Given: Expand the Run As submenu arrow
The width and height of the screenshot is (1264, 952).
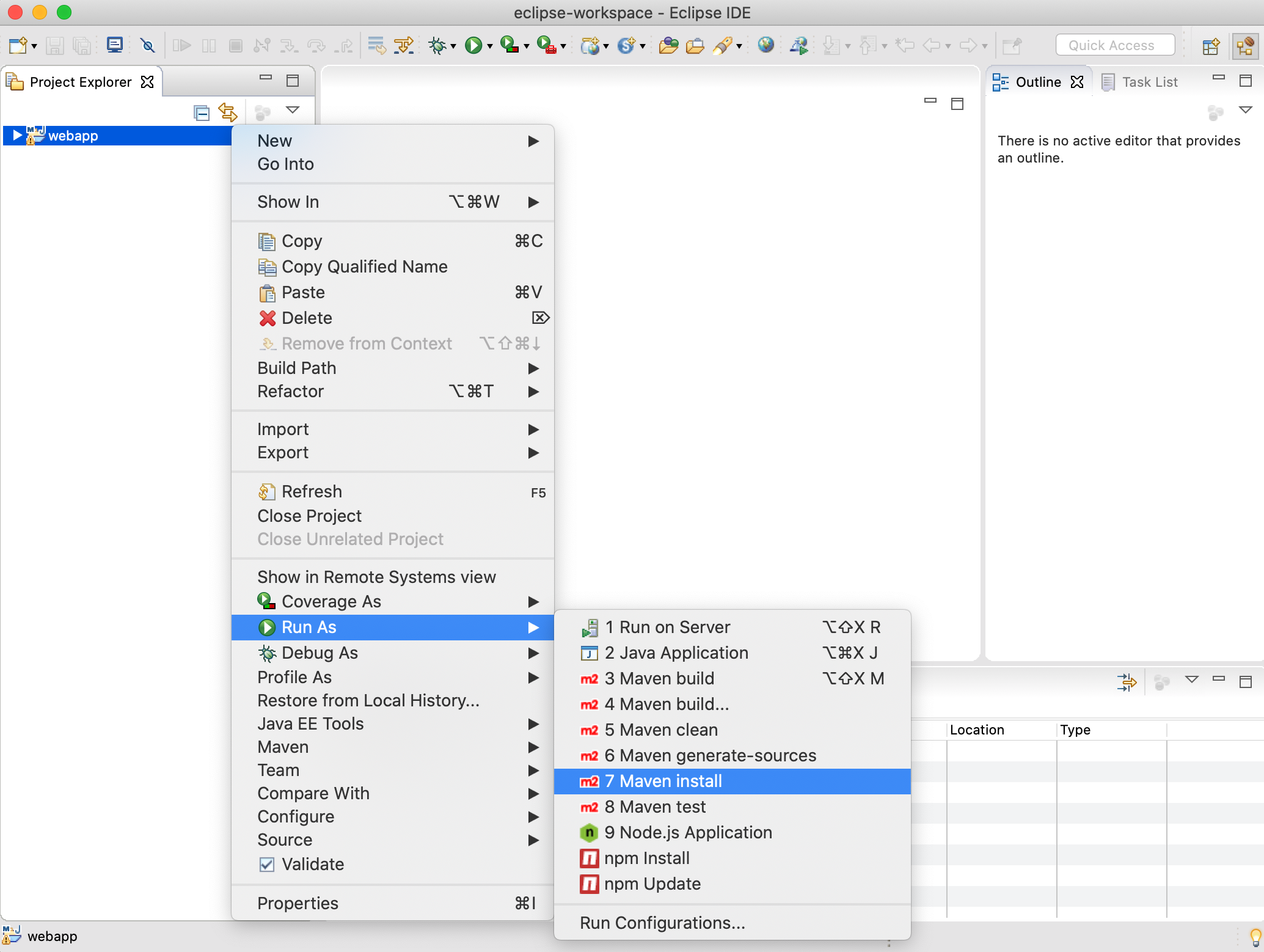Looking at the screenshot, I should (x=536, y=627).
